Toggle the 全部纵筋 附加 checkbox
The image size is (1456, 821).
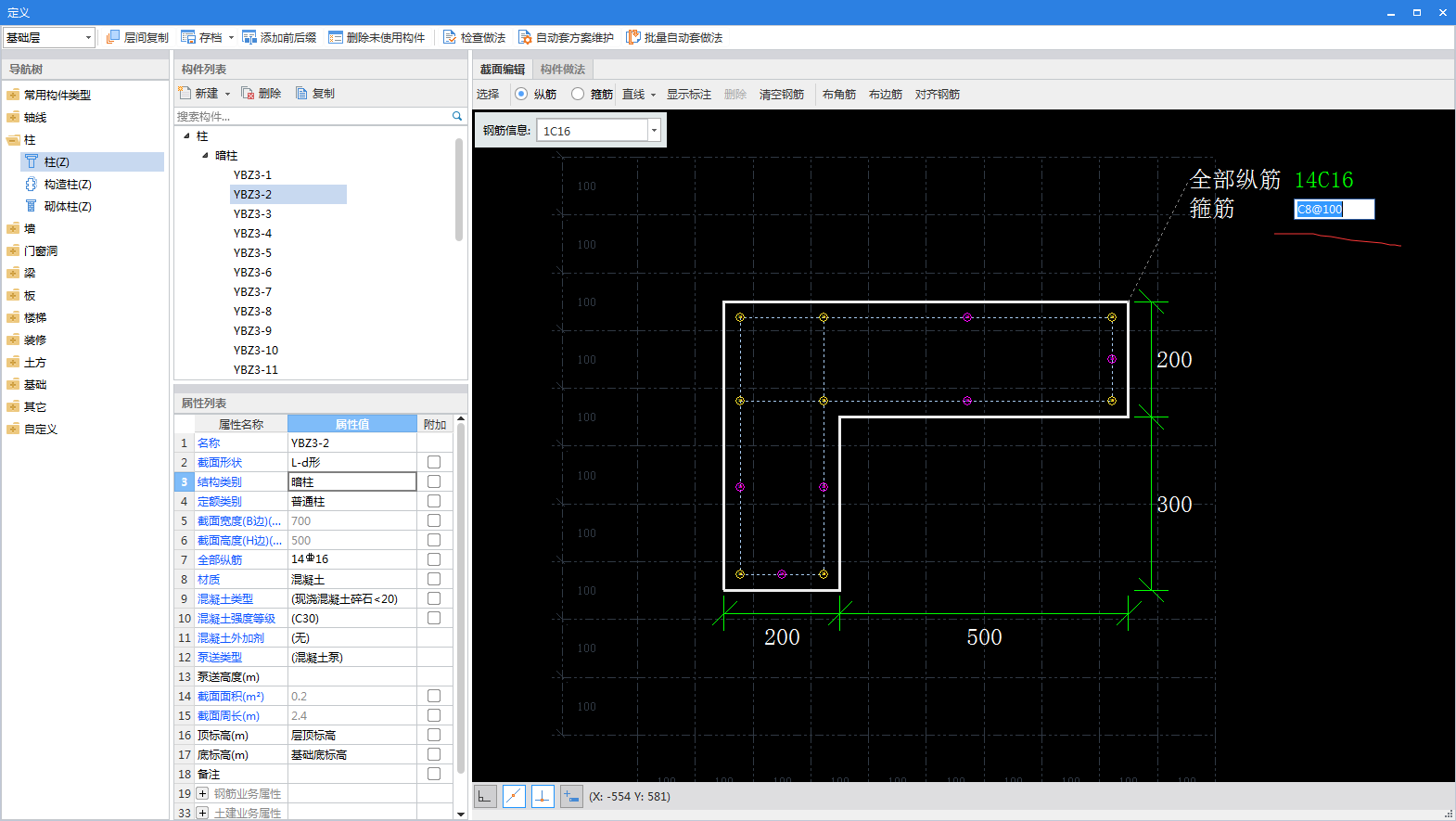coord(434,559)
